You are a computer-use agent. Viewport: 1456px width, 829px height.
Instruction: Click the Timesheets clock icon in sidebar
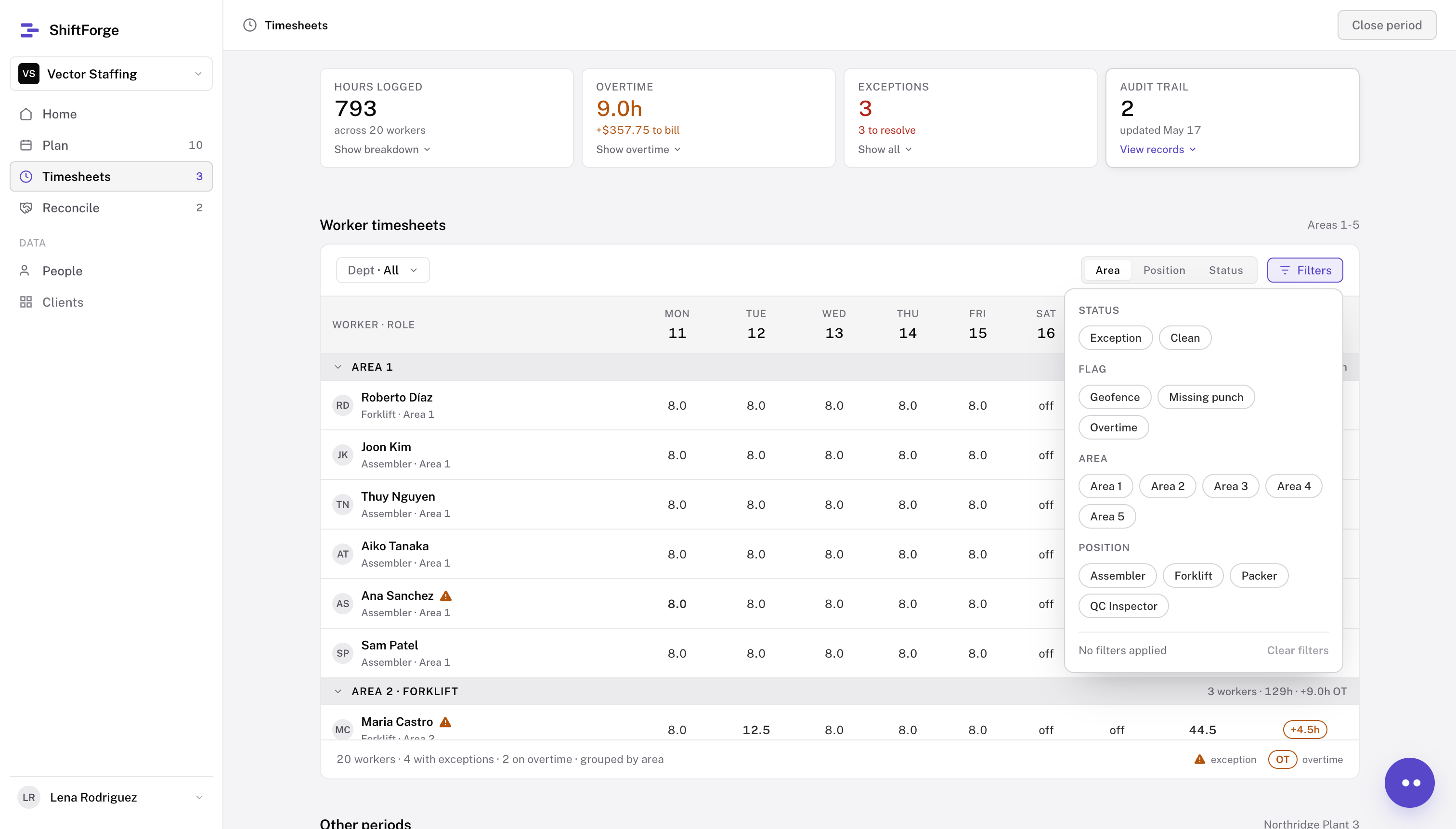[26, 177]
